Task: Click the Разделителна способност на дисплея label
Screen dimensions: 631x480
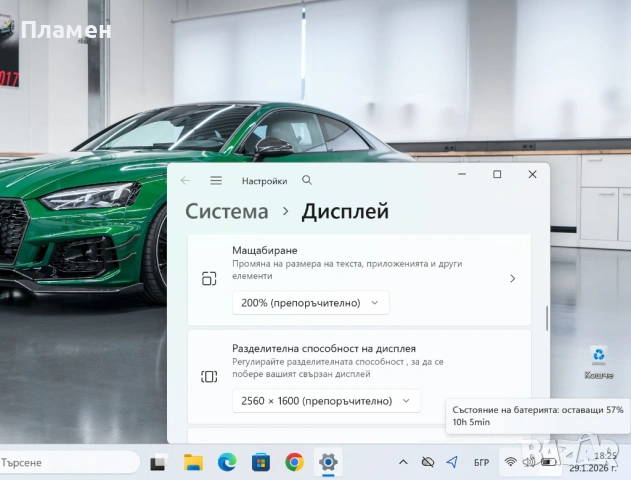Action: click(324, 348)
